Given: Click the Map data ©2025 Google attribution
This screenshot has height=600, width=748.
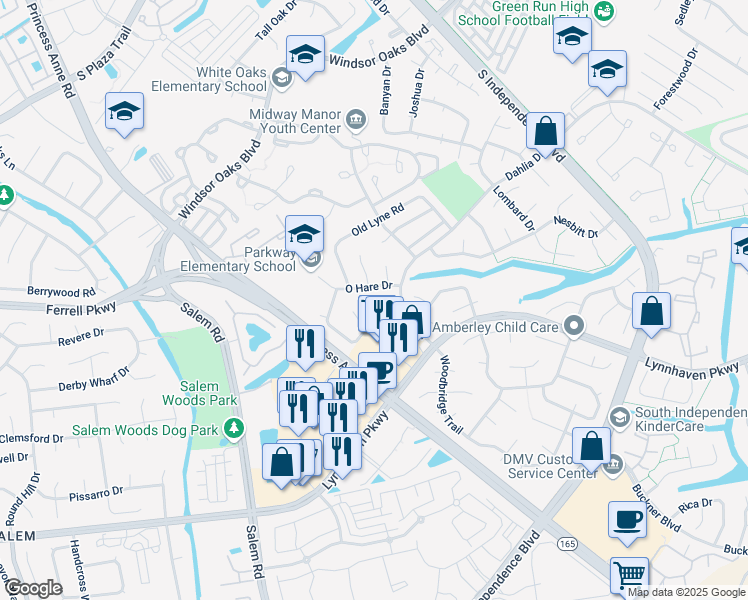Looking at the screenshot, I should [686, 592].
